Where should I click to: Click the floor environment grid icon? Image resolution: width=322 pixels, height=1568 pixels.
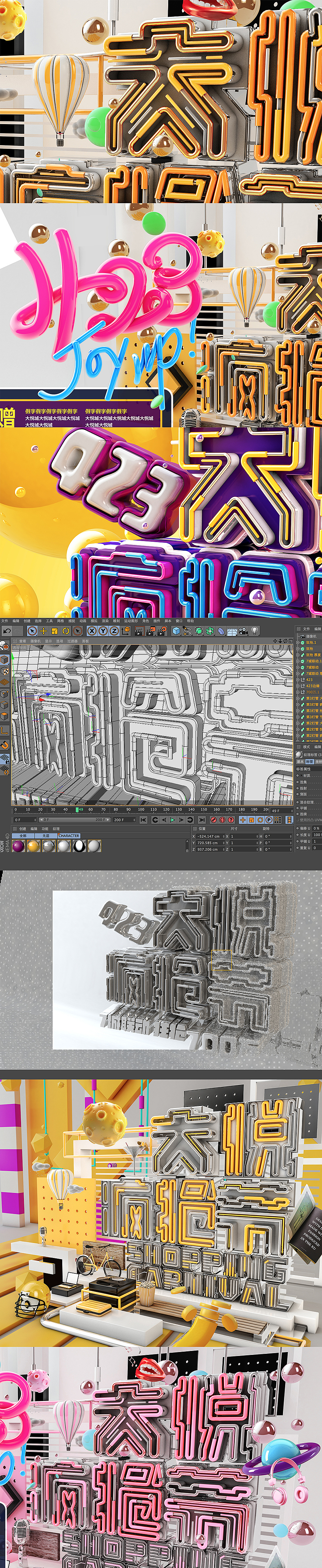pos(232,631)
